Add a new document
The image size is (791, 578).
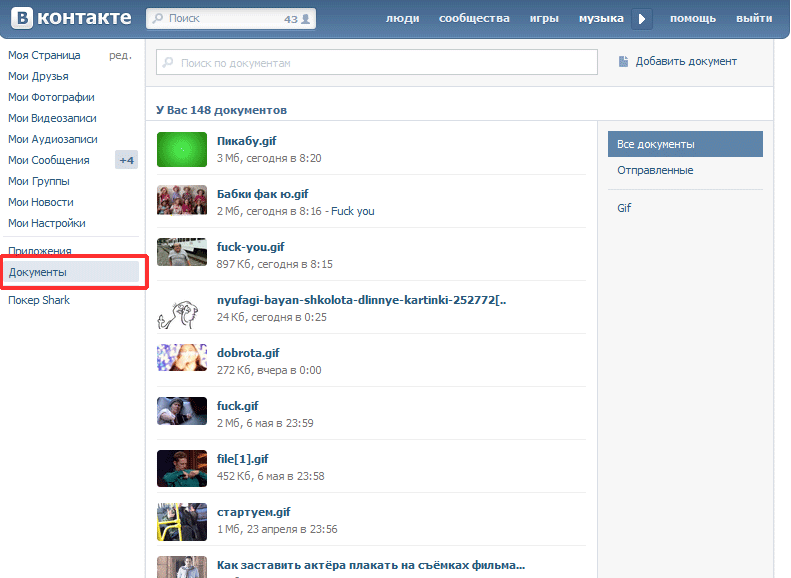click(685, 62)
